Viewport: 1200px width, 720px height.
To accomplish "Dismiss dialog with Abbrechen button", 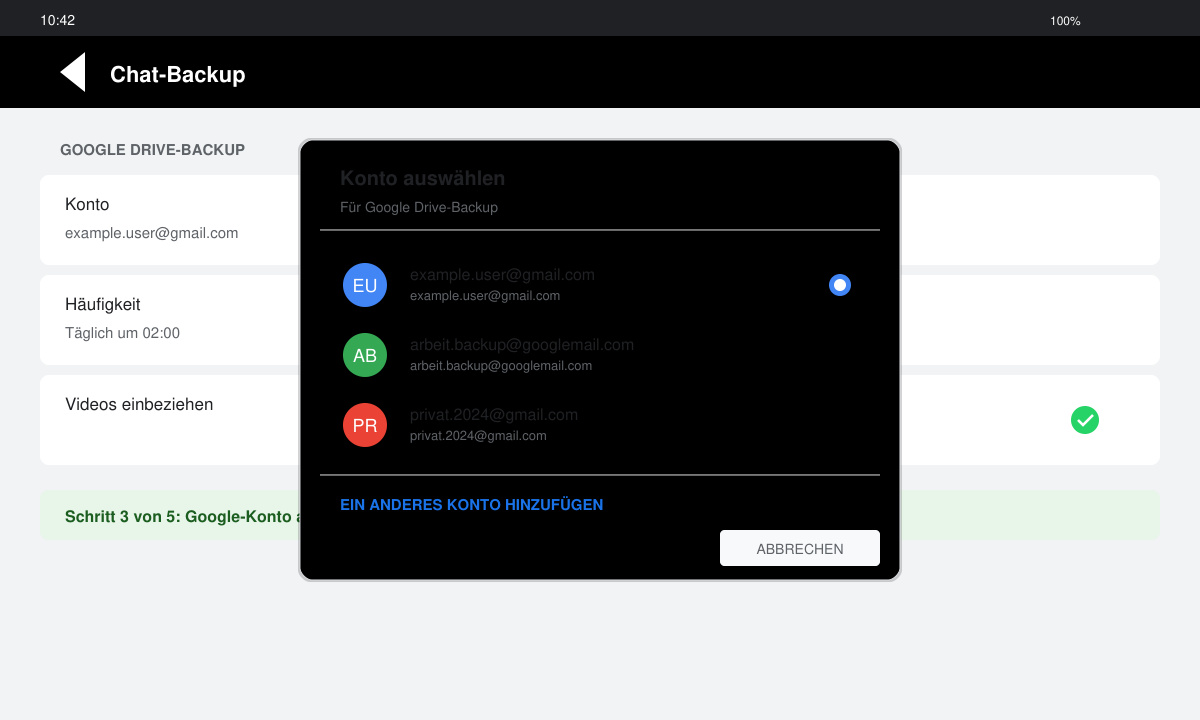I will click(x=800, y=548).
